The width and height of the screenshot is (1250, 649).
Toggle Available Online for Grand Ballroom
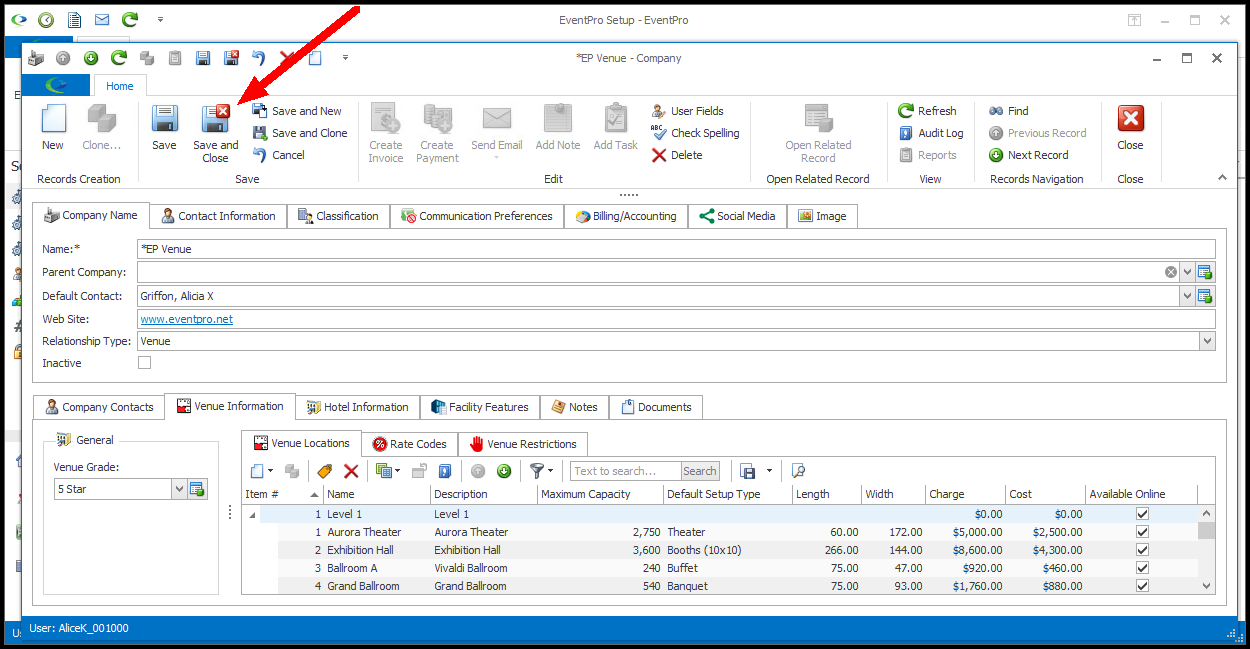(1142, 586)
